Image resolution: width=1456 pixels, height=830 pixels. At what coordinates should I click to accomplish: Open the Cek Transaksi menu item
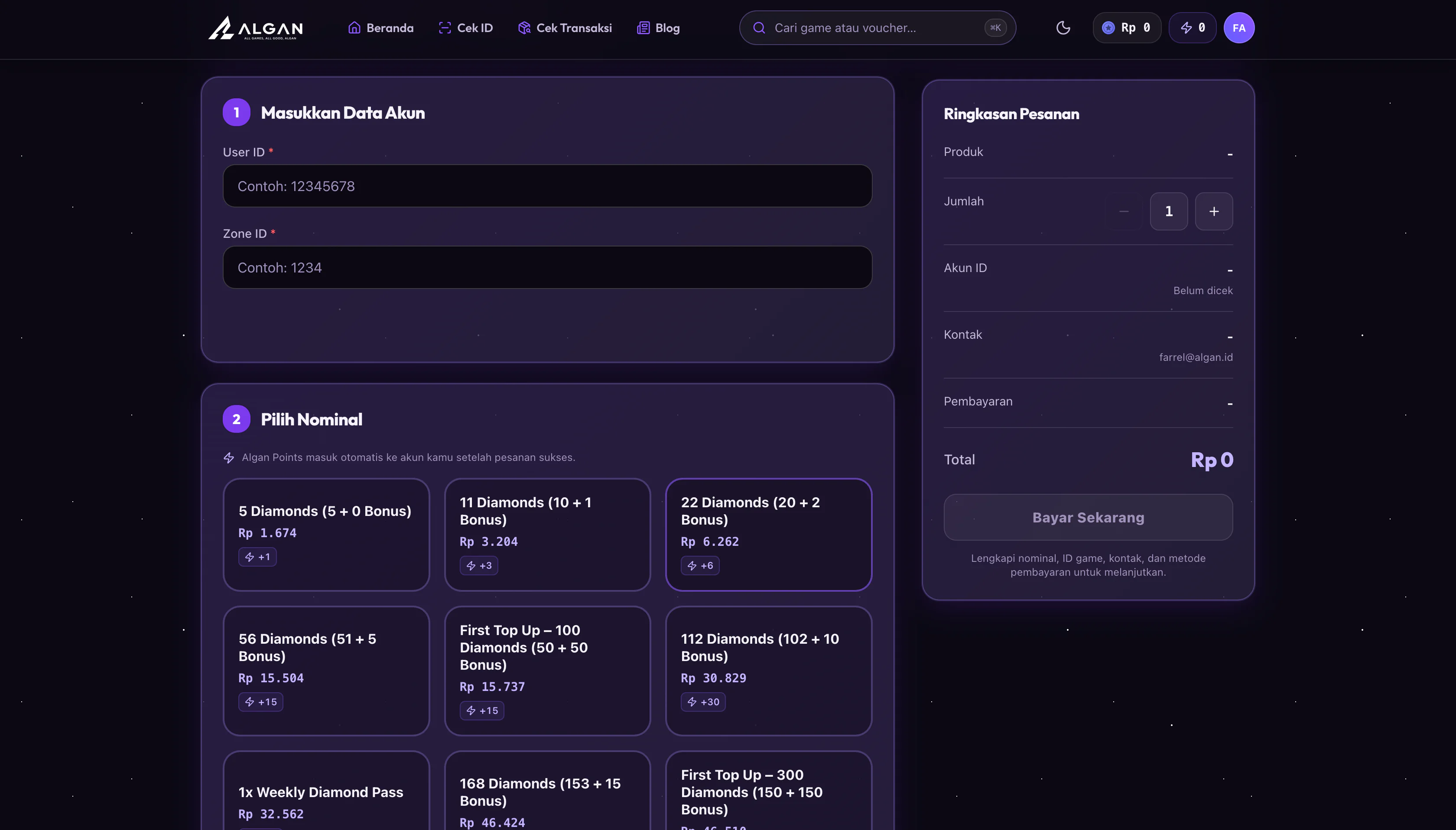tap(564, 27)
